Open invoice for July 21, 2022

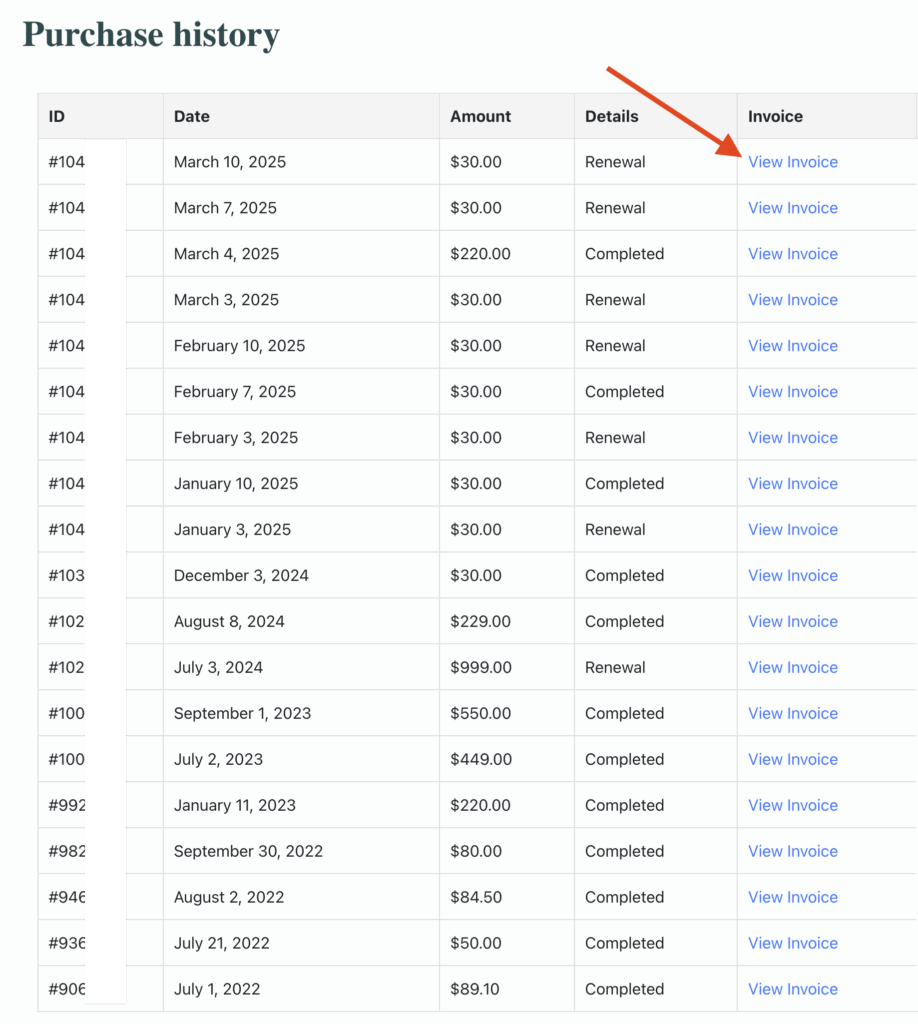point(792,944)
